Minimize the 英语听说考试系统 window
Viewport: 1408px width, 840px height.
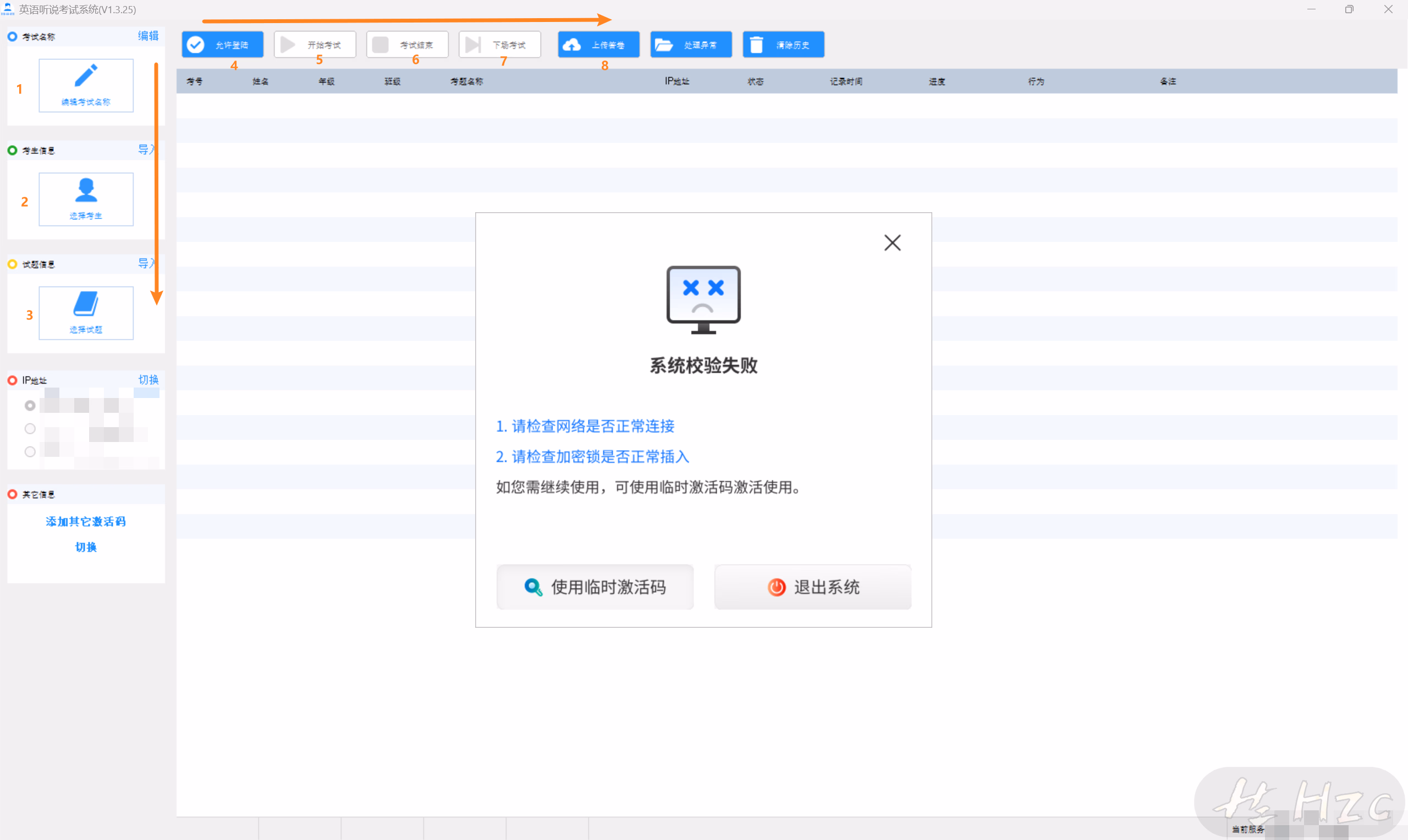click(x=1311, y=9)
